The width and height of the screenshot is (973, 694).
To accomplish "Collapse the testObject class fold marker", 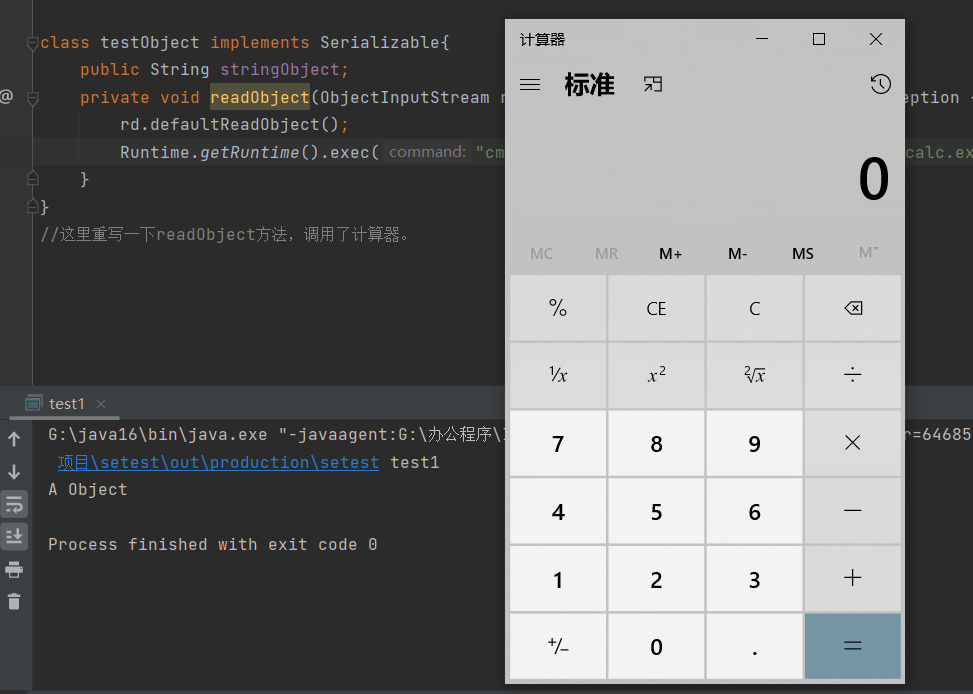I will click(x=32, y=43).
